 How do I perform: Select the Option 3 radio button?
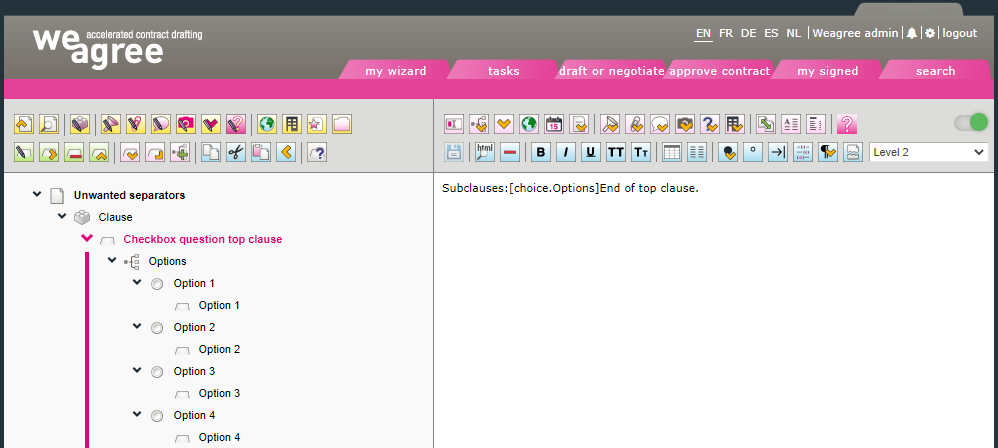pyautogui.click(x=157, y=372)
